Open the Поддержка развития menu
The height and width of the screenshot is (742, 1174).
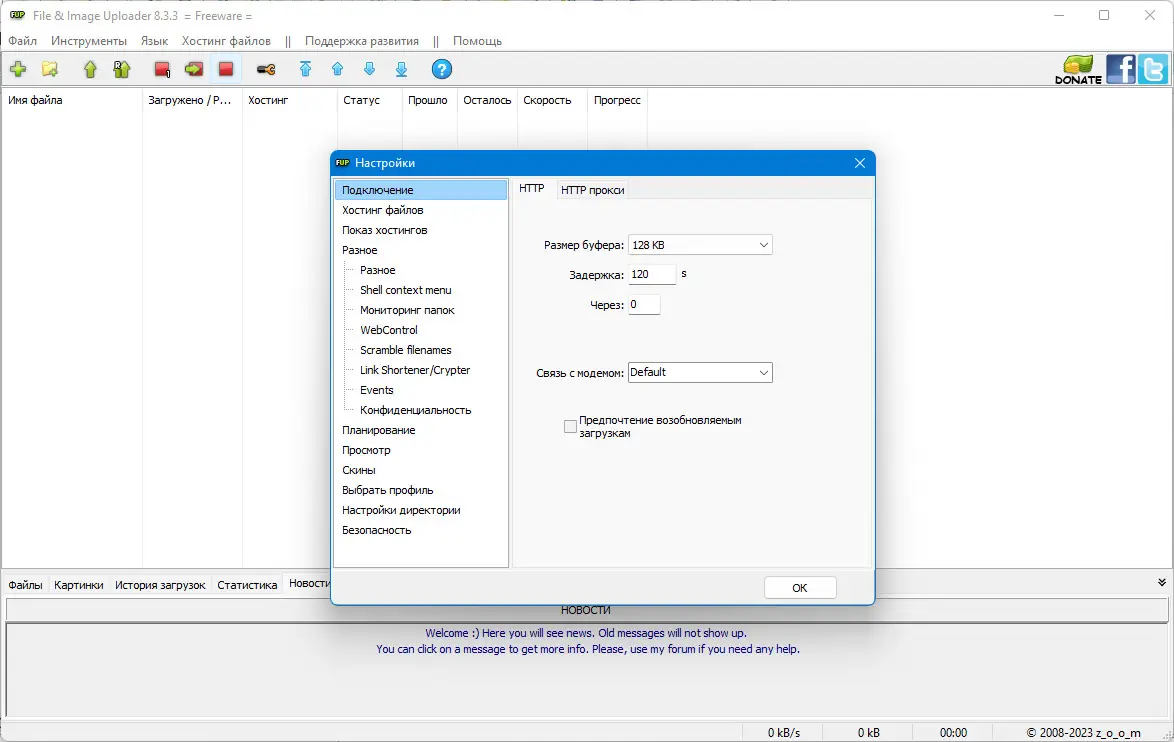(x=362, y=40)
